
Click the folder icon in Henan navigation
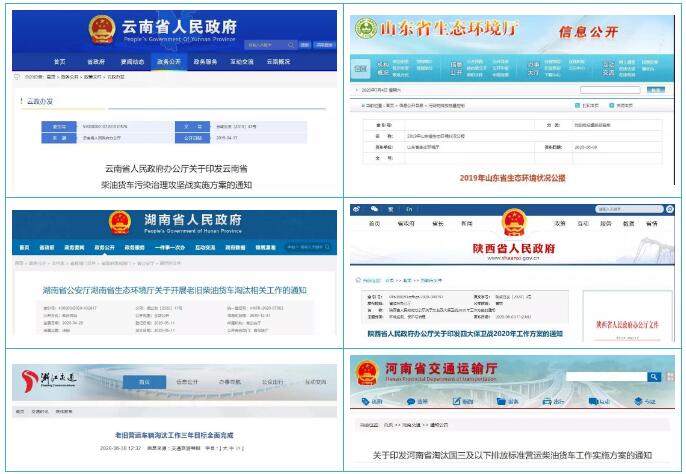501,401
